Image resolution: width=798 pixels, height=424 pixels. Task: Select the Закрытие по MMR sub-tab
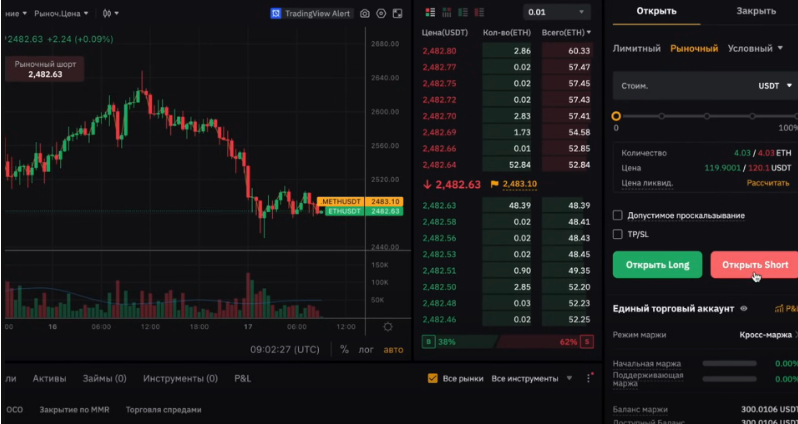[74, 410]
